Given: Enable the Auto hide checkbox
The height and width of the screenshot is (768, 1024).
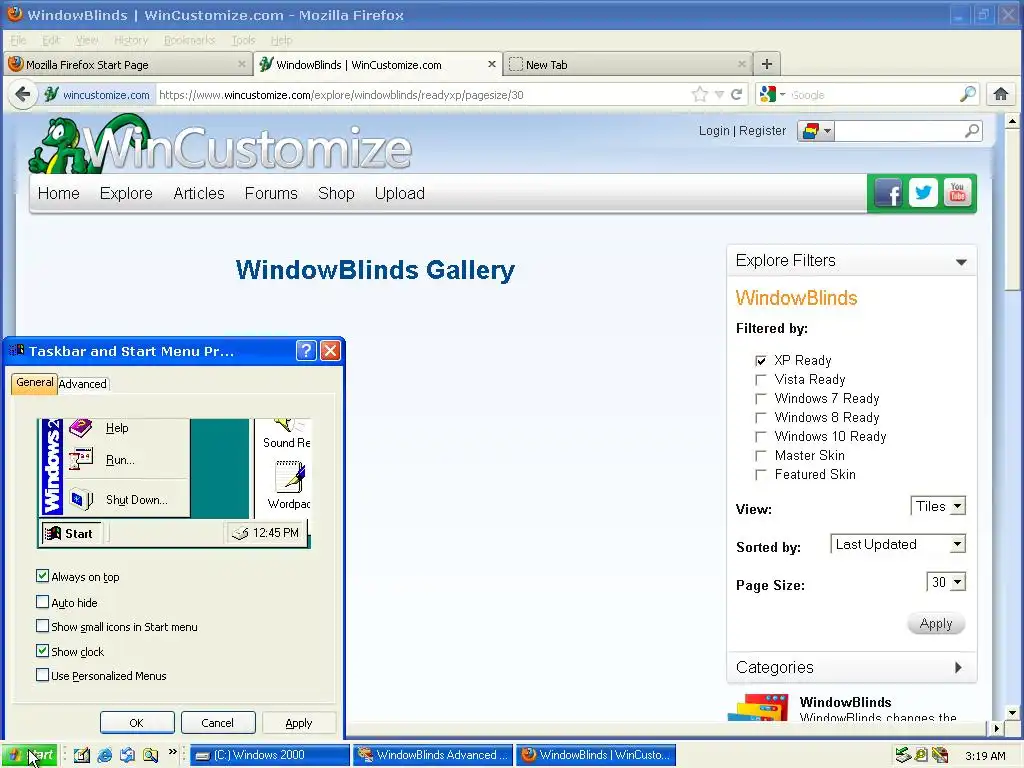Looking at the screenshot, I should 42,601.
